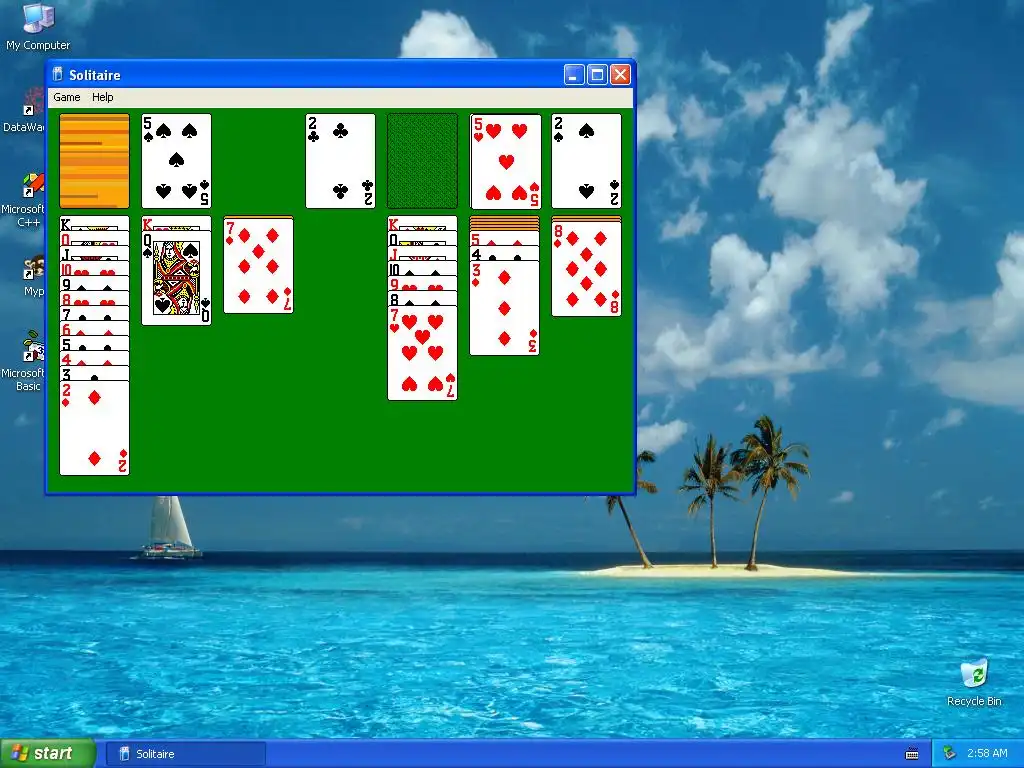This screenshot has height=768, width=1024.
Task: Select the red 5 above the black 4
Action: coord(504,238)
